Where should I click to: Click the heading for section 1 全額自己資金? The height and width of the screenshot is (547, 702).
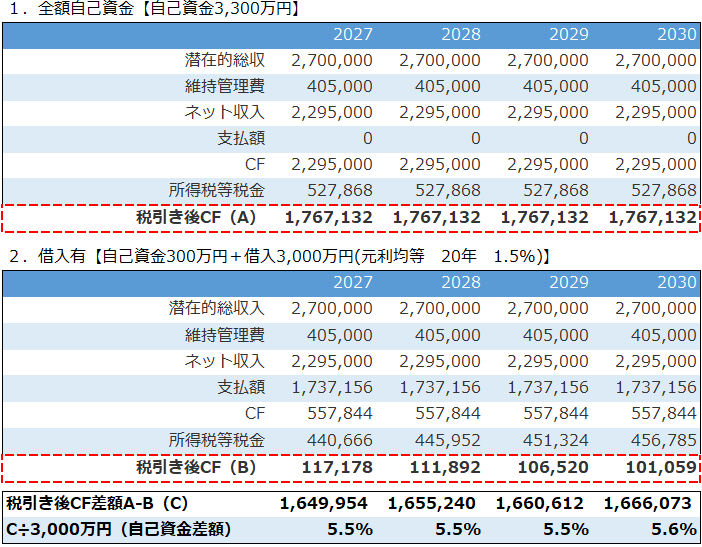[152, 10]
